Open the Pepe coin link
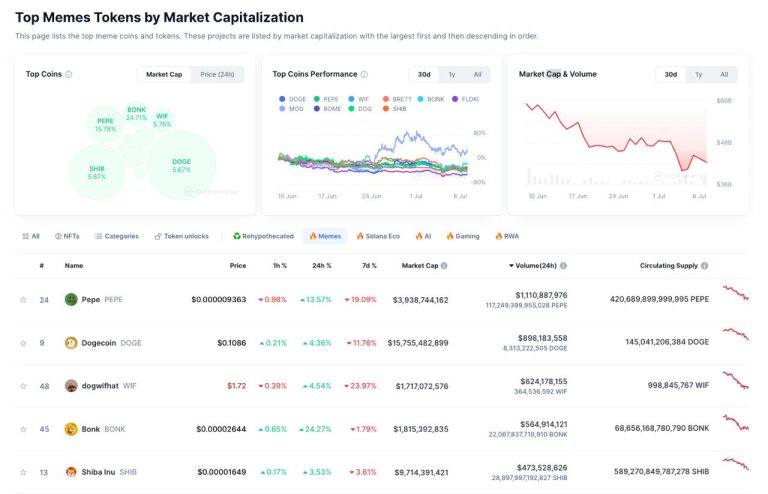Image resolution: width=768 pixels, height=494 pixels. click(91, 300)
